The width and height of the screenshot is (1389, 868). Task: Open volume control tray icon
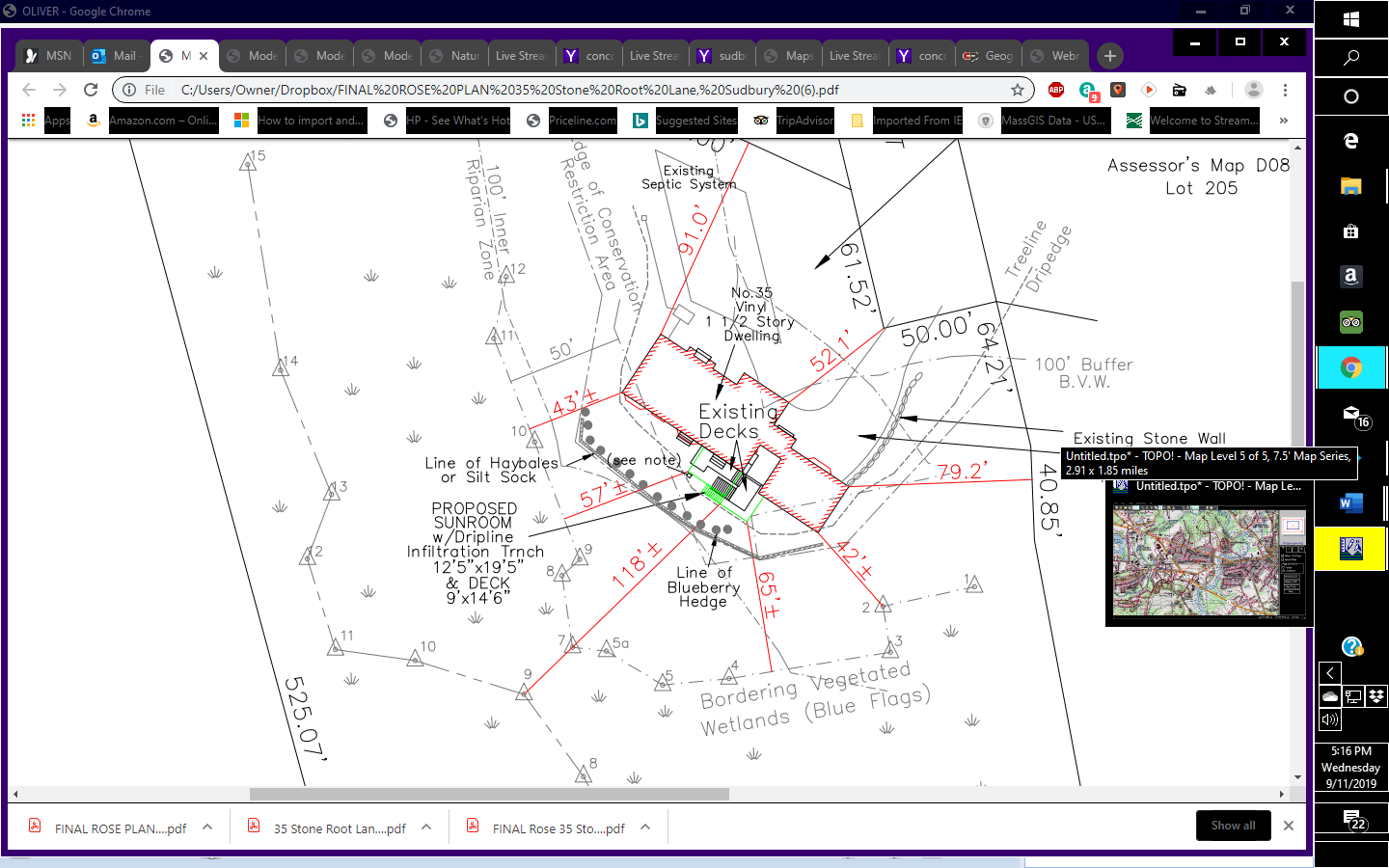(1329, 719)
